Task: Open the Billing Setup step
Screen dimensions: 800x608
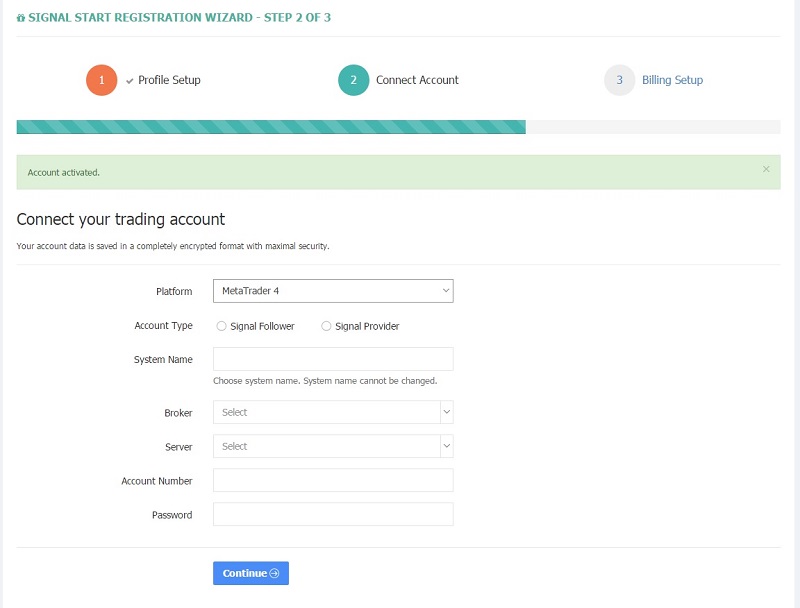Action: [x=672, y=80]
